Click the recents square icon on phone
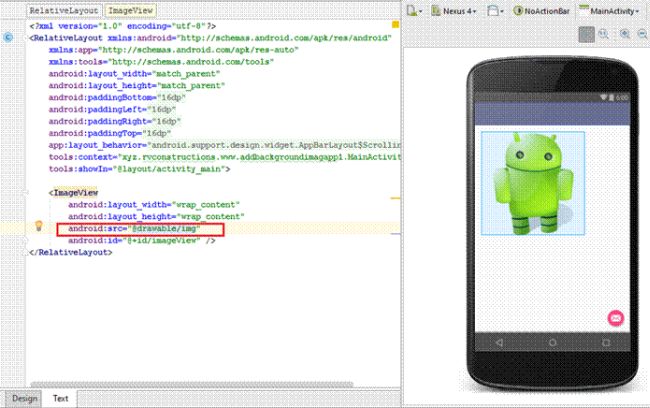This screenshot has width=650, height=408. (x=606, y=342)
